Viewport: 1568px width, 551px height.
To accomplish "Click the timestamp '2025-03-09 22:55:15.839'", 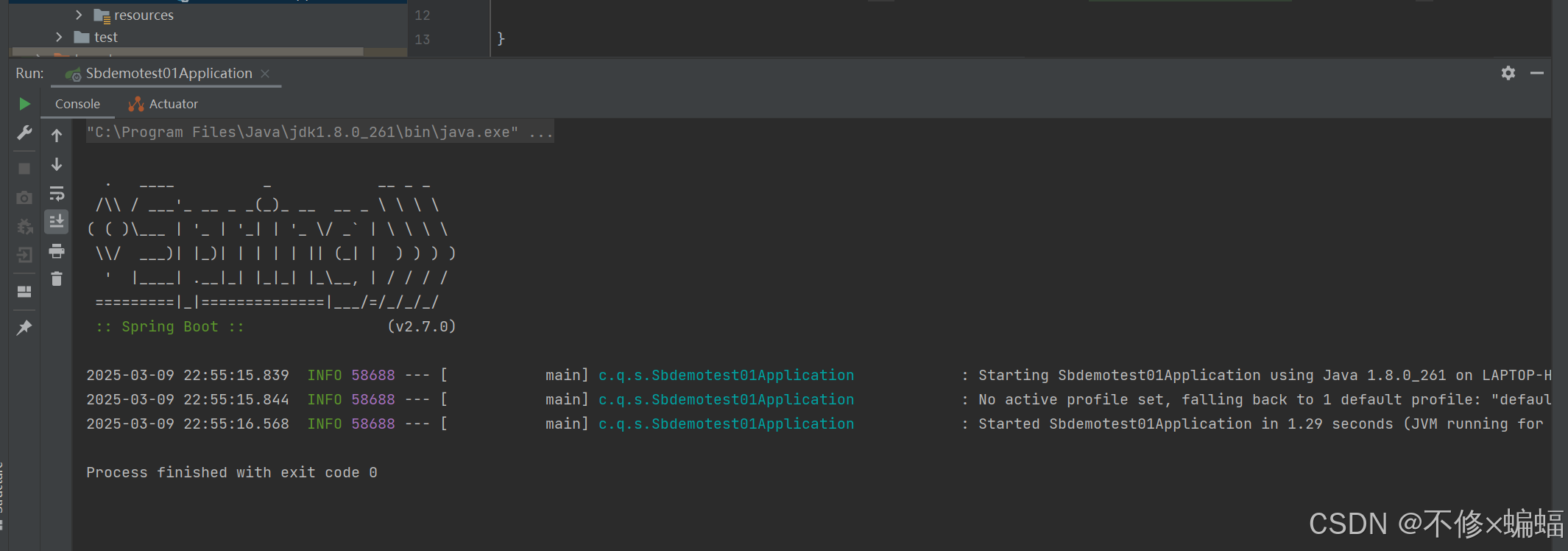I will pos(188,376).
